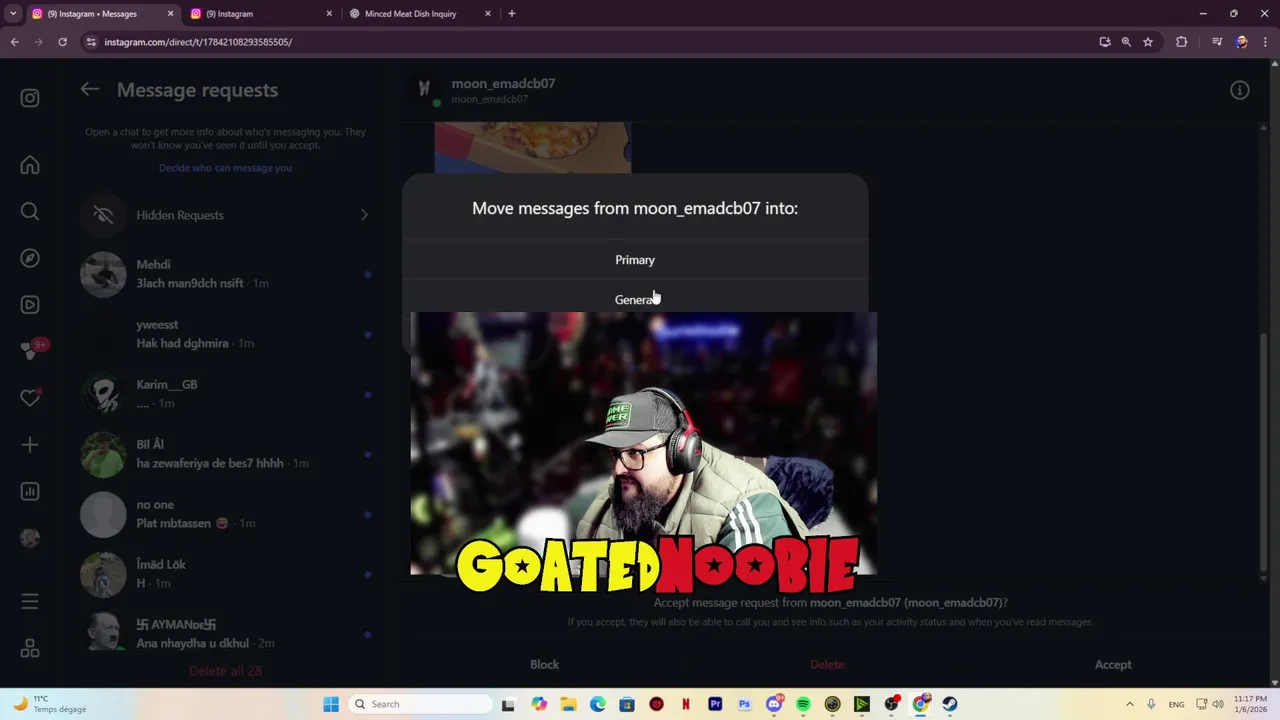1280x720 pixels.
Task: Open the weather widget in taskbar
Action: 50,704
